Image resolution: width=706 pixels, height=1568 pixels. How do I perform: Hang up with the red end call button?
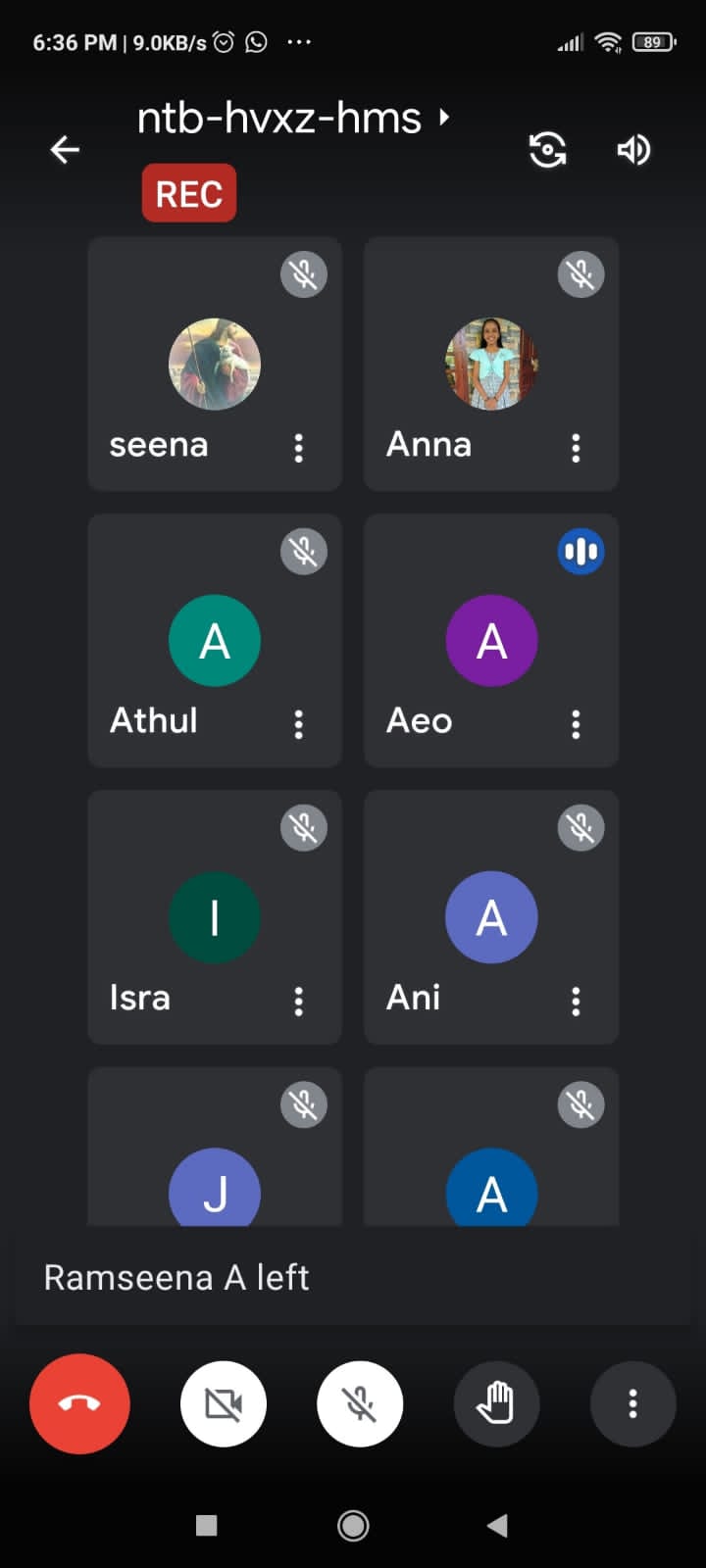click(x=79, y=1403)
